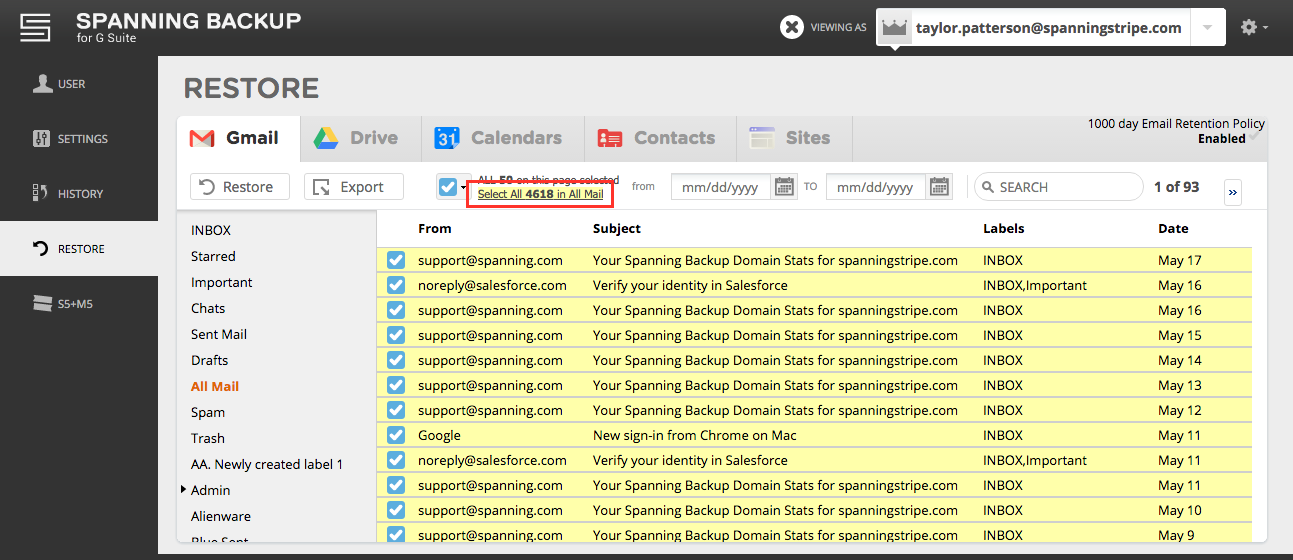Expand the Admin label in folder list
1293x560 pixels.
[x=184, y=490]
